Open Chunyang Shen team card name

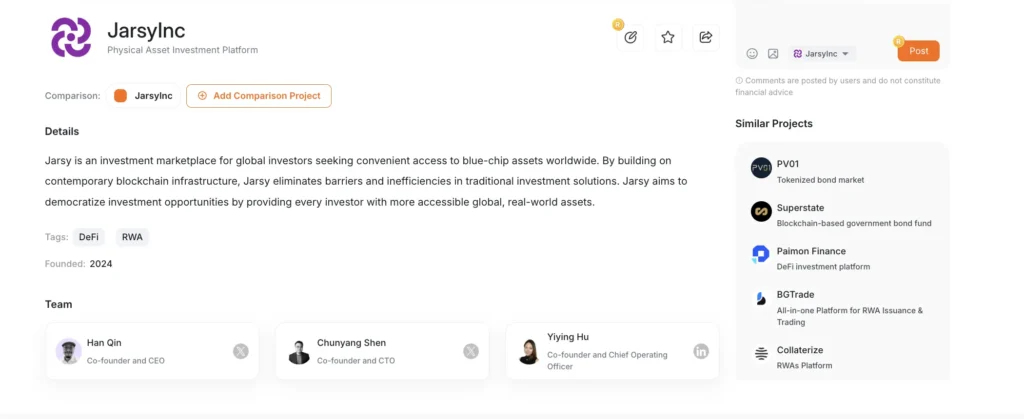point(351,343)
